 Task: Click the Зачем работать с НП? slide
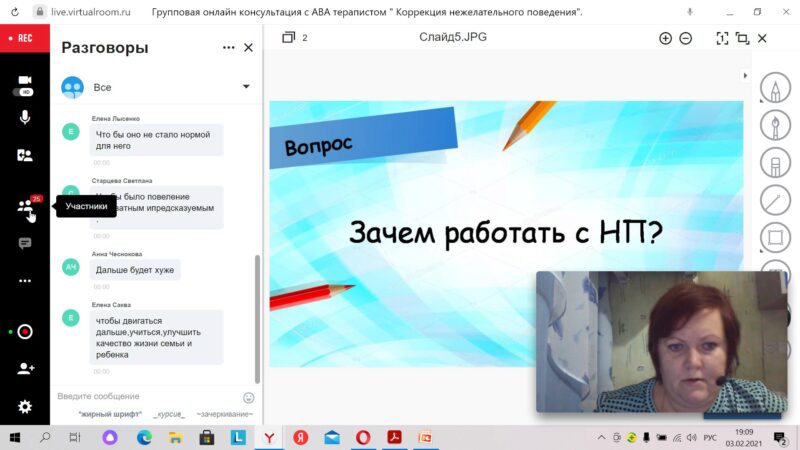tap(506, 233)
